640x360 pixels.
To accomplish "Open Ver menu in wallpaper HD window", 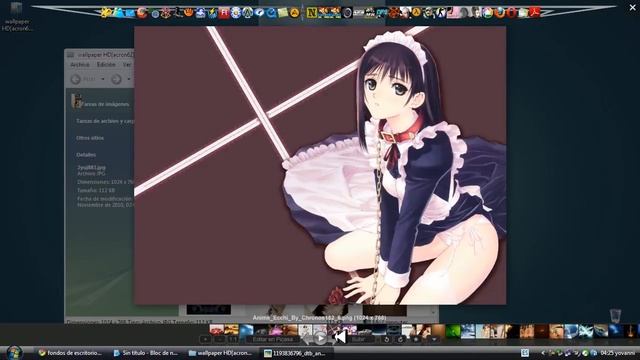I will (127, 64).
